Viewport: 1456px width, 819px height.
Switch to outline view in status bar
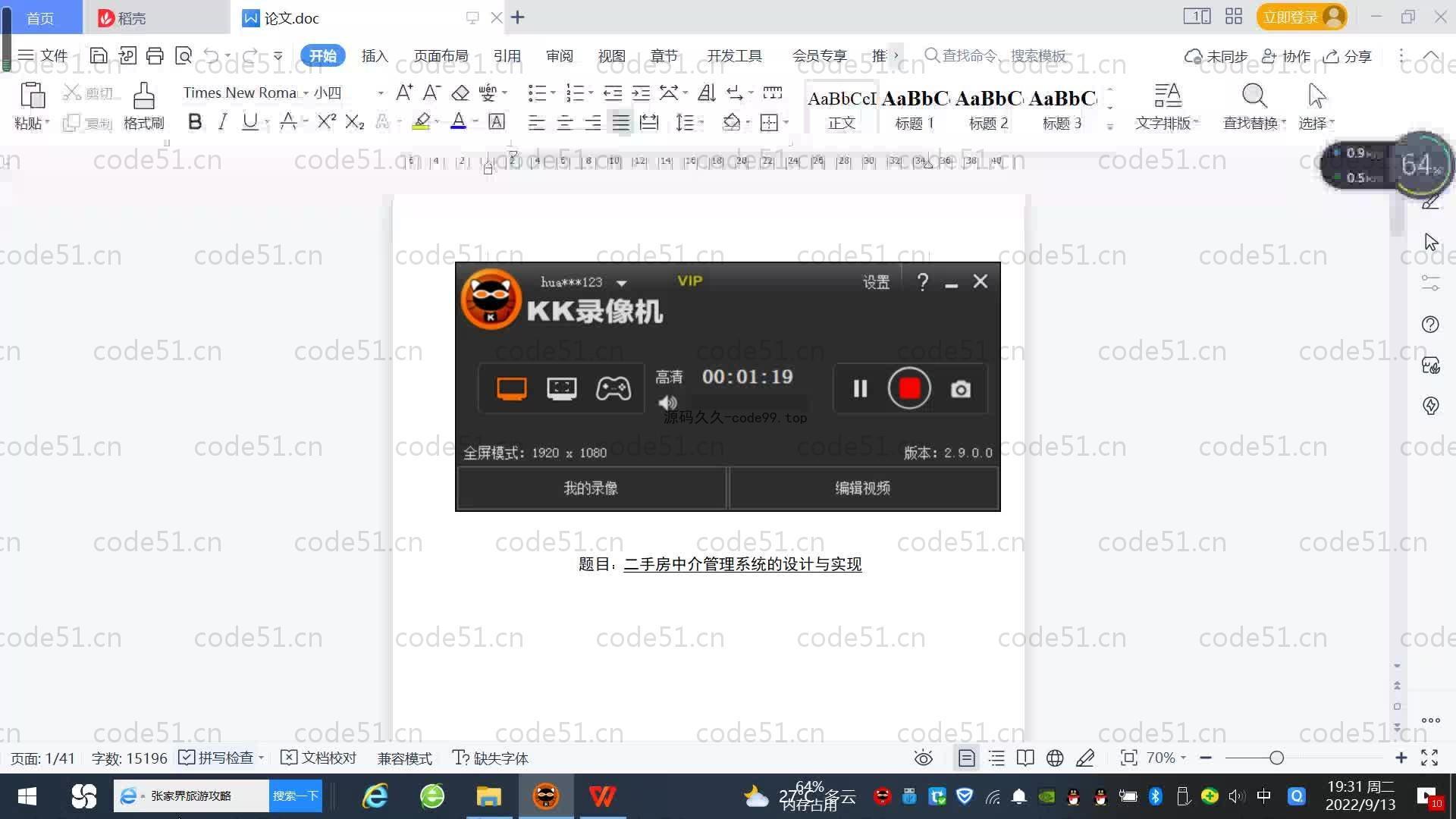pyautogui.click(x=996, y=758)
